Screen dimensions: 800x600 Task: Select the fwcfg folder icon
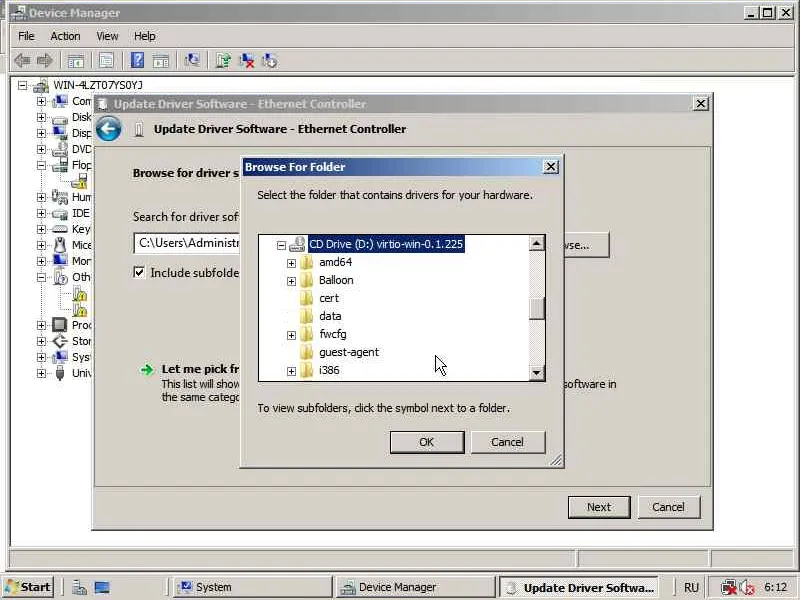pyautogui.click(x=307, y=334)
